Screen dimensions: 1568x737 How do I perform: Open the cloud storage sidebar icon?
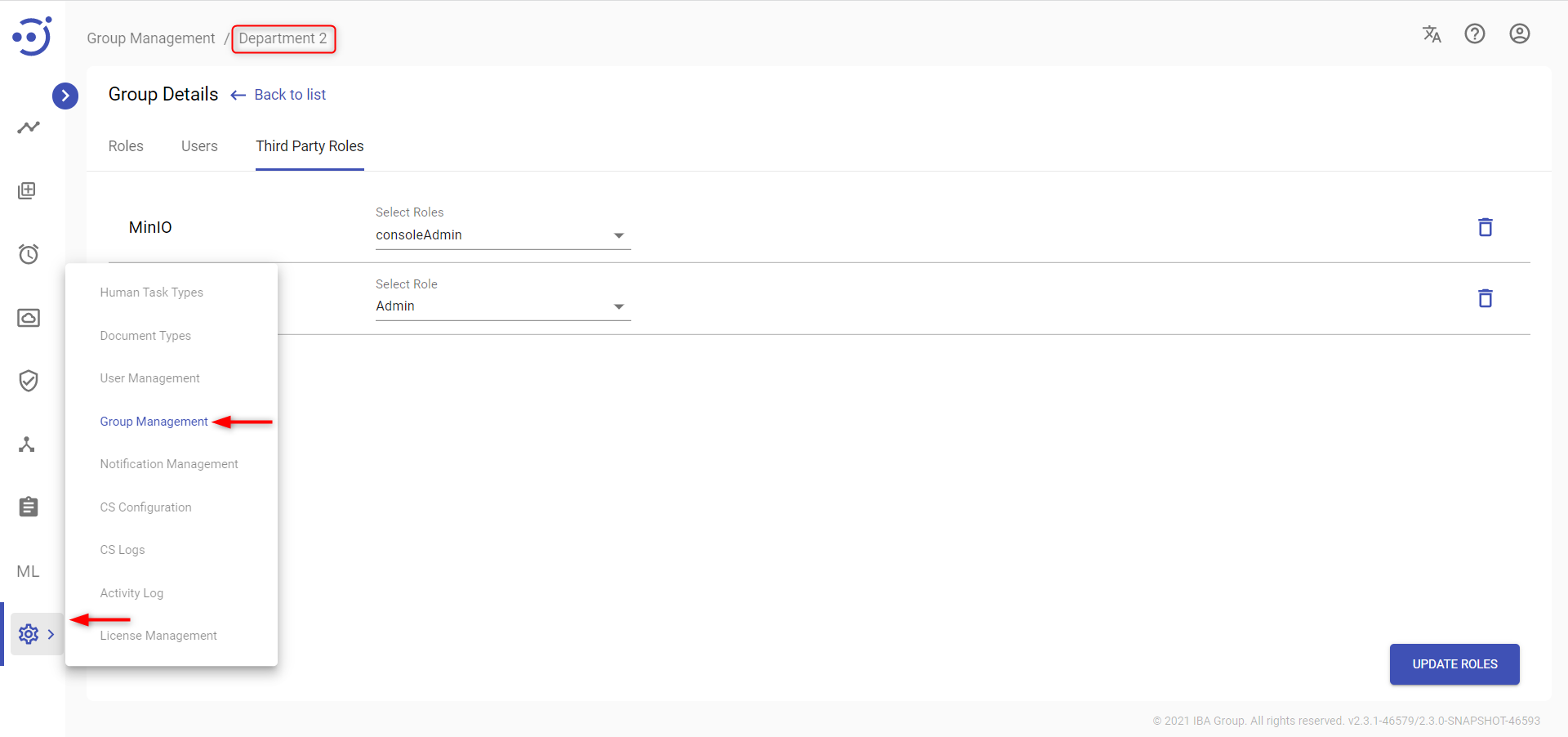[x=29, y=317]
